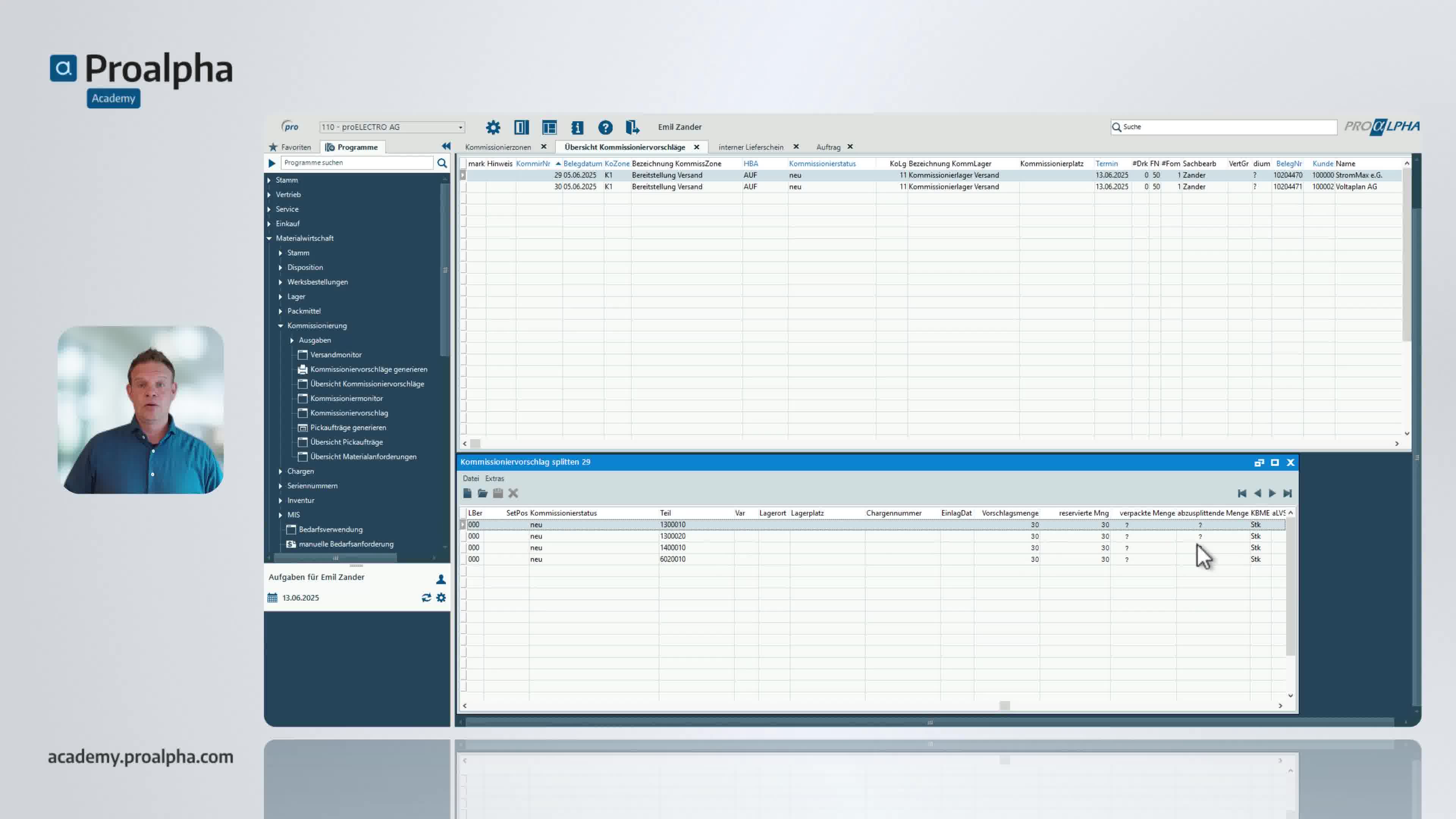1456x819 pixels.
Task: Click the save disk icon in split window
Action: (497, 493)
